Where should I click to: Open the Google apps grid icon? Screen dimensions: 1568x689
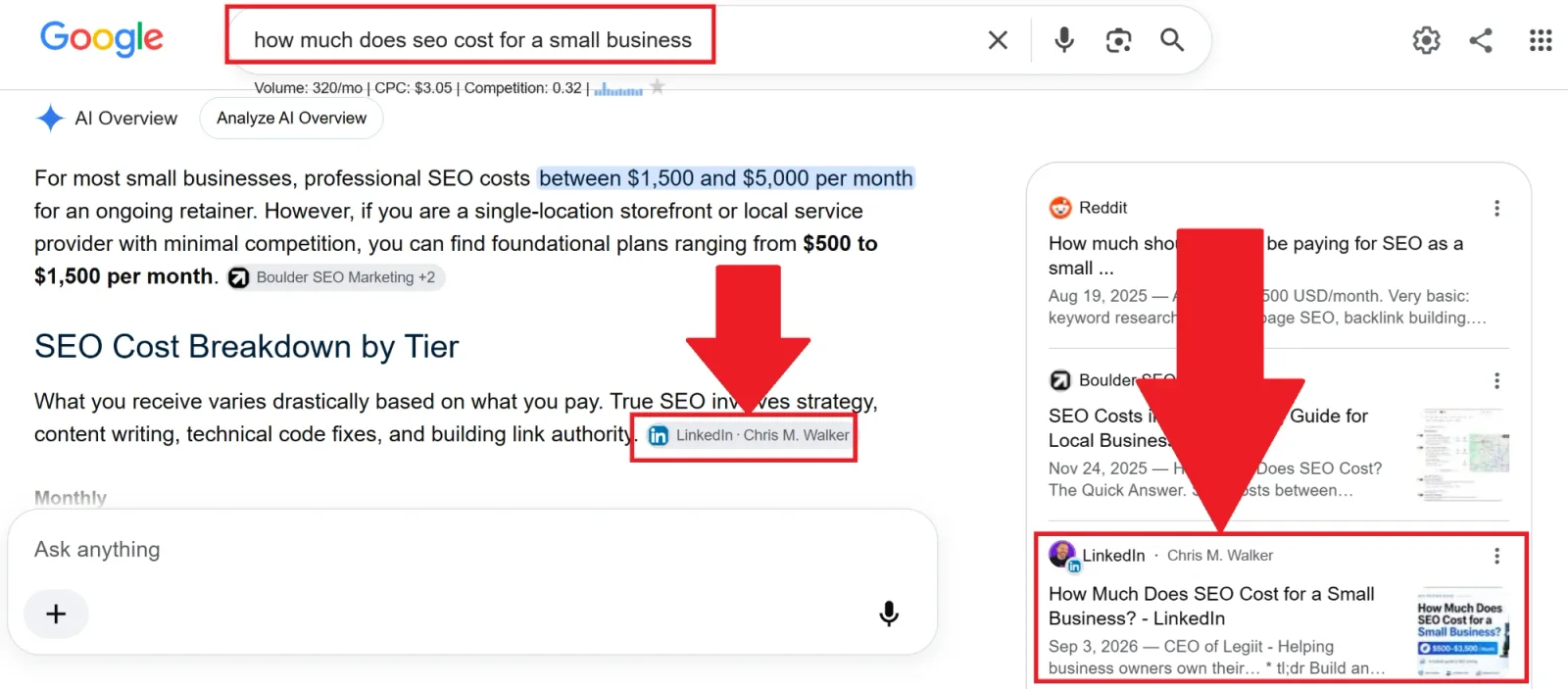point(1541,40)
